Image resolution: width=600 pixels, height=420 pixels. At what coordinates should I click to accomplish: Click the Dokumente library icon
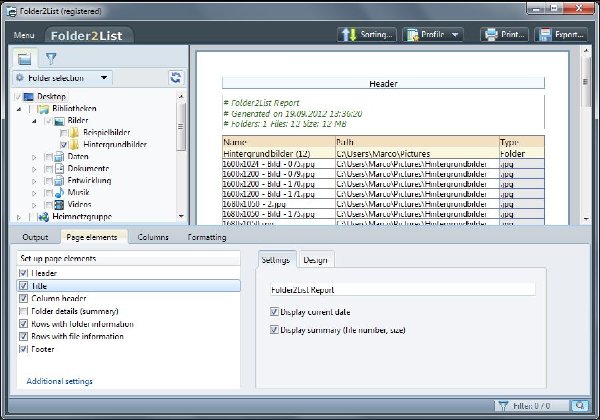[x=59, y=168]
